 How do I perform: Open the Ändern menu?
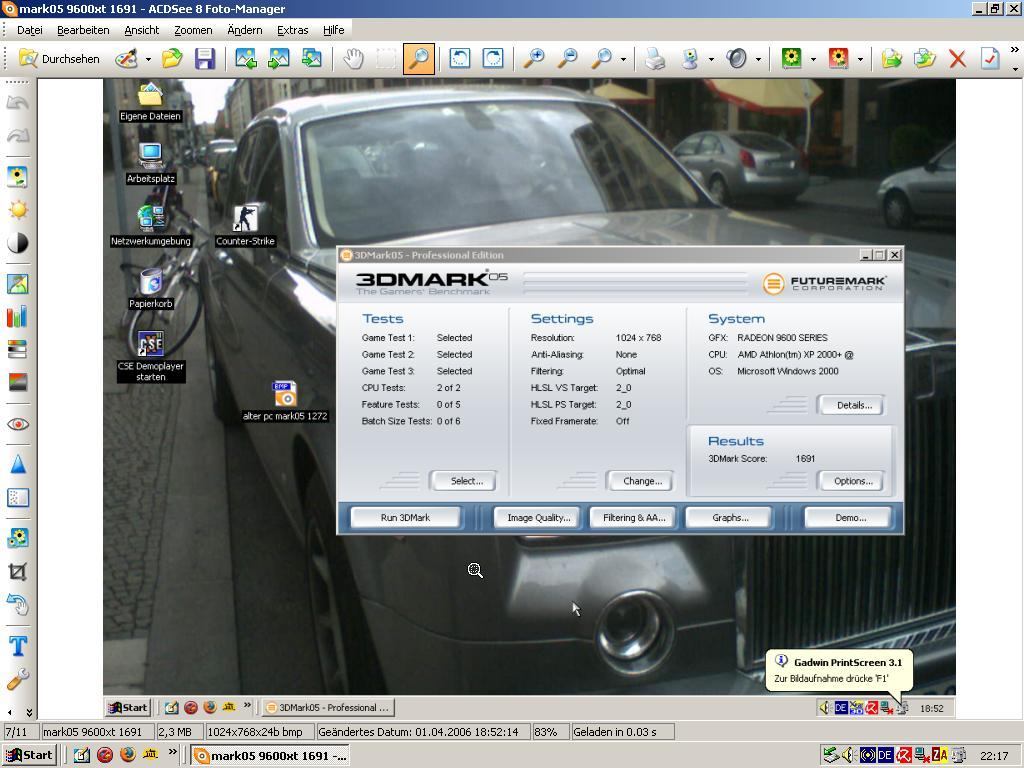tap(245, 30)
